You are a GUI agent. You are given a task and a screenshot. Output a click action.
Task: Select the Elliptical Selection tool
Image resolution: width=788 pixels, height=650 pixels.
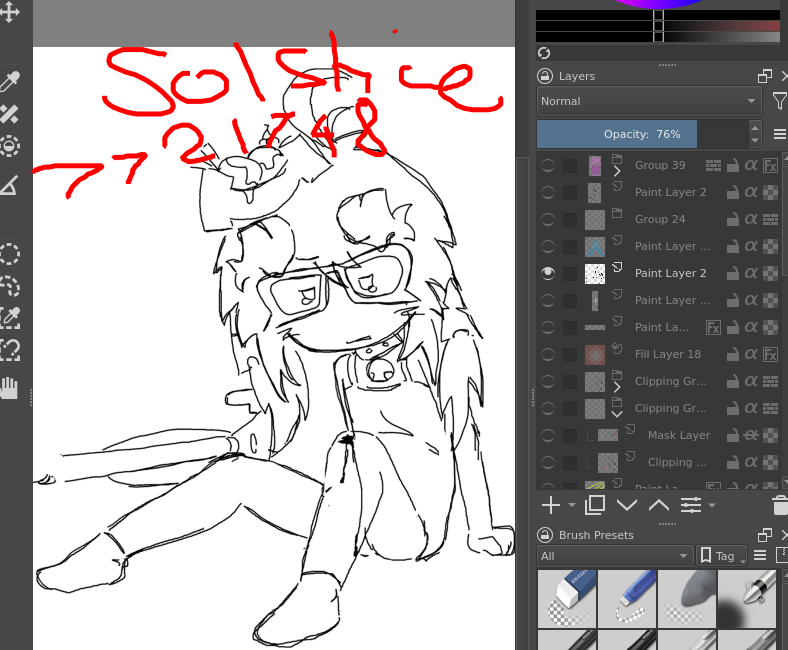click(9, 254)
